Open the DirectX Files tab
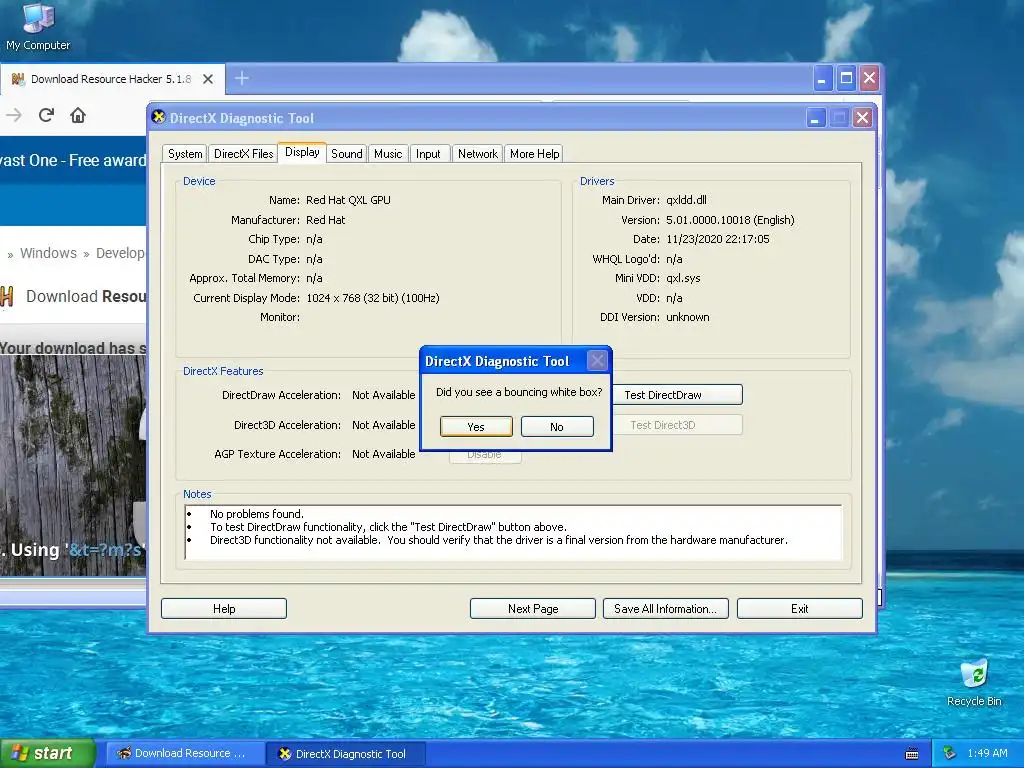 [244, 153]
